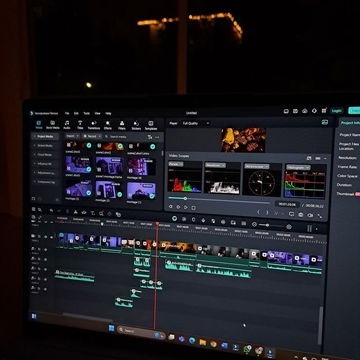Open the View menu
The height and width of the screenshot is (360, 360).
pyautogui.click(x=97, y=113)
